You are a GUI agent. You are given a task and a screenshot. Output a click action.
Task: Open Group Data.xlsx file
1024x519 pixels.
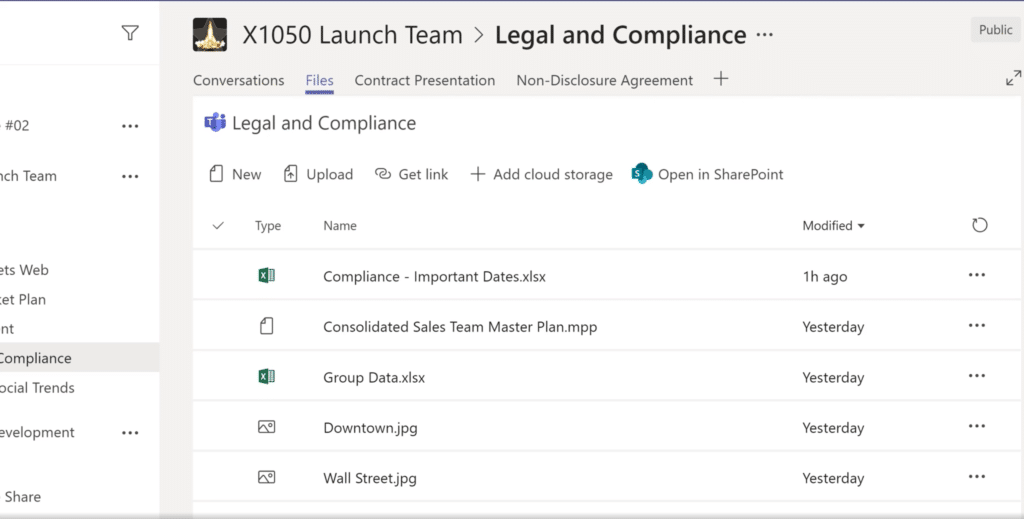374,377
